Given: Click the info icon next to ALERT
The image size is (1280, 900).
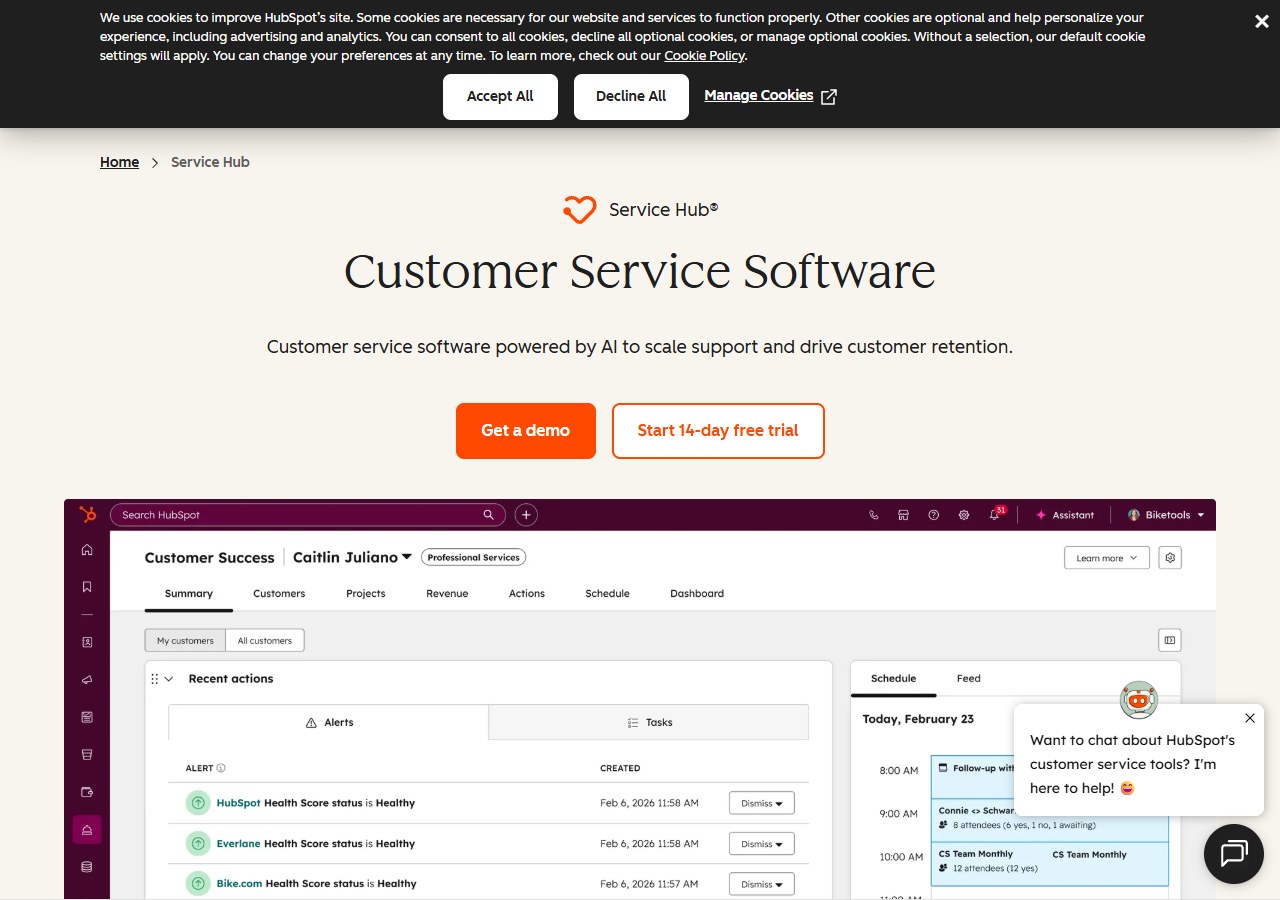Looking at the screenshot, I should (x=221, y=768).
